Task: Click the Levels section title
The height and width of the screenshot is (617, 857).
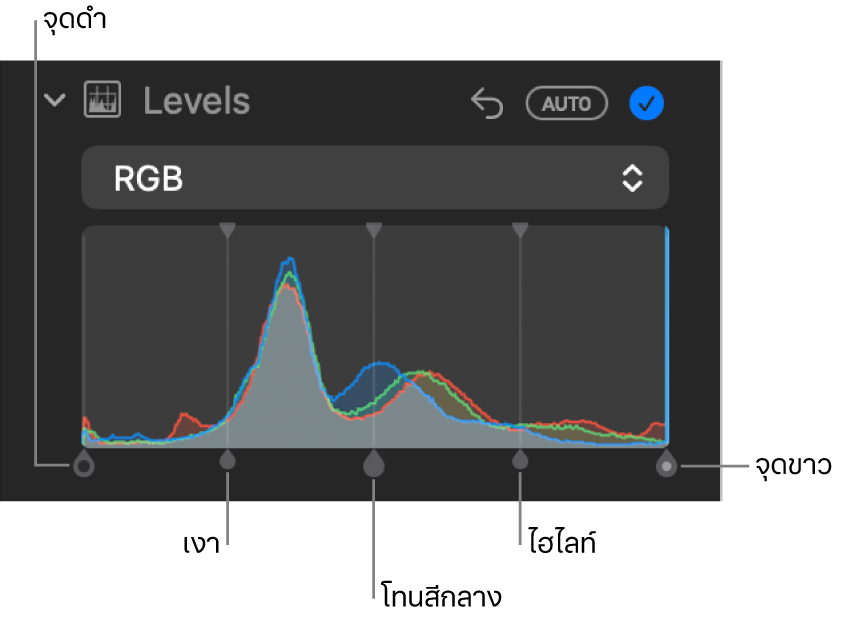Action: coord(196,101)
